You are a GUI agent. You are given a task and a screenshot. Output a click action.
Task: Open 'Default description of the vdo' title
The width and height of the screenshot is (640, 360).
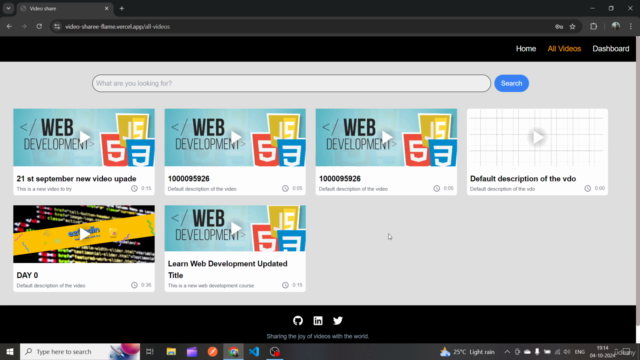point(523,179)
